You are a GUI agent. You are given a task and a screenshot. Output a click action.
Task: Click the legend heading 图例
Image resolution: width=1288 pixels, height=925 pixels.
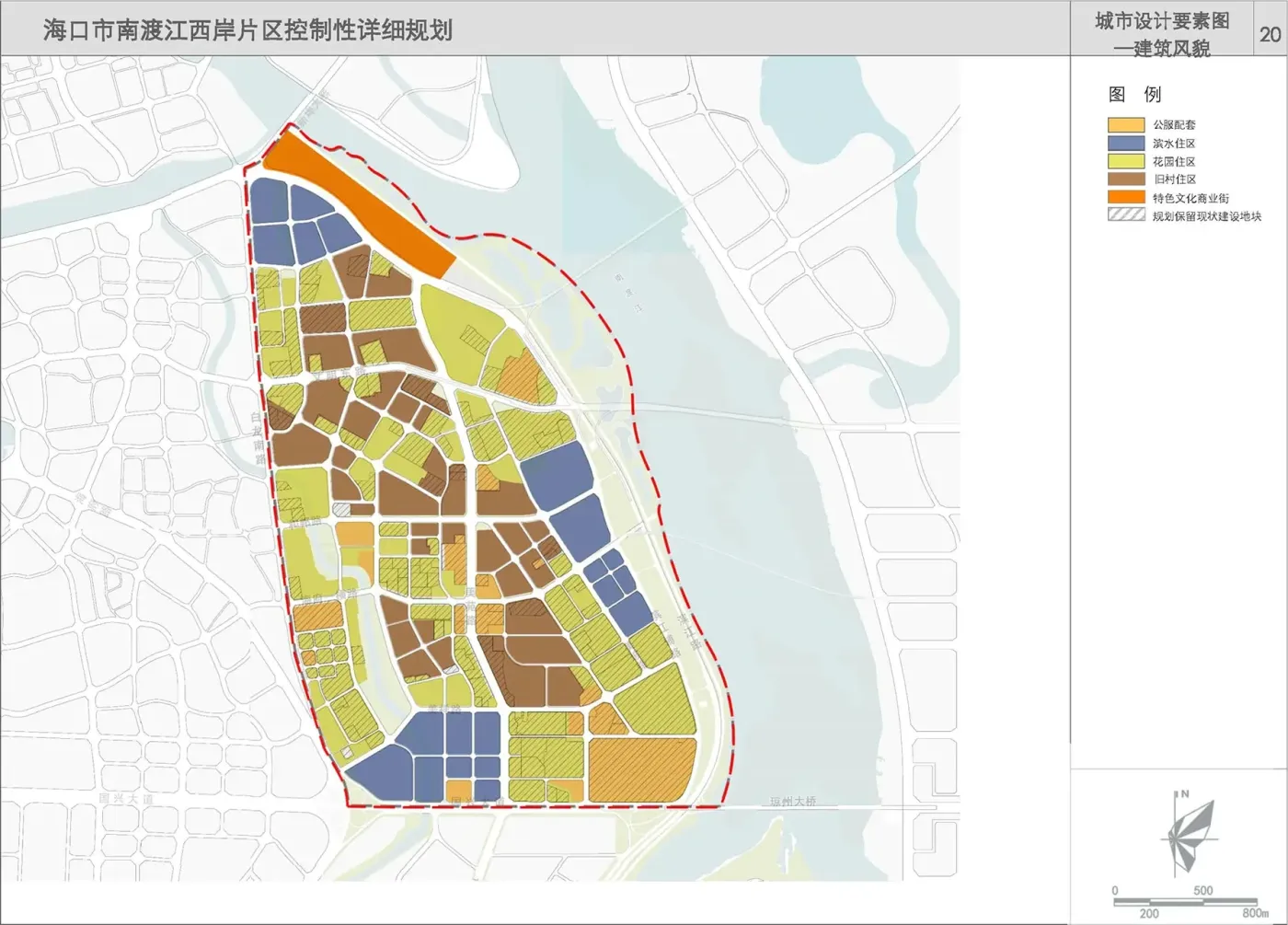tap(1135, 94)
